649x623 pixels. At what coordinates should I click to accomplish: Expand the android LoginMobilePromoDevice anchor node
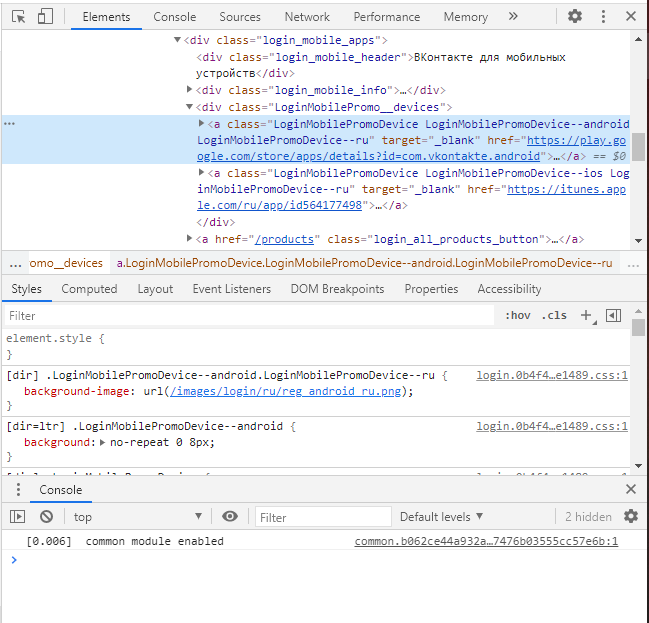point(201,123)
